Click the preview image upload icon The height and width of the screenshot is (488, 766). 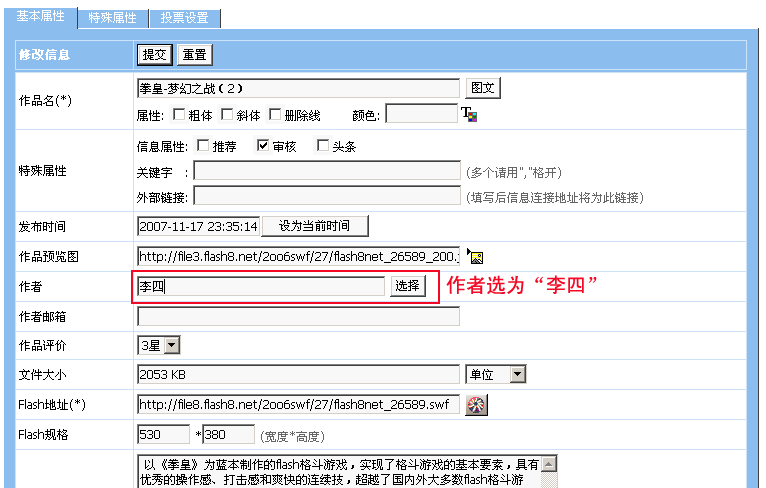pos(476,257)
